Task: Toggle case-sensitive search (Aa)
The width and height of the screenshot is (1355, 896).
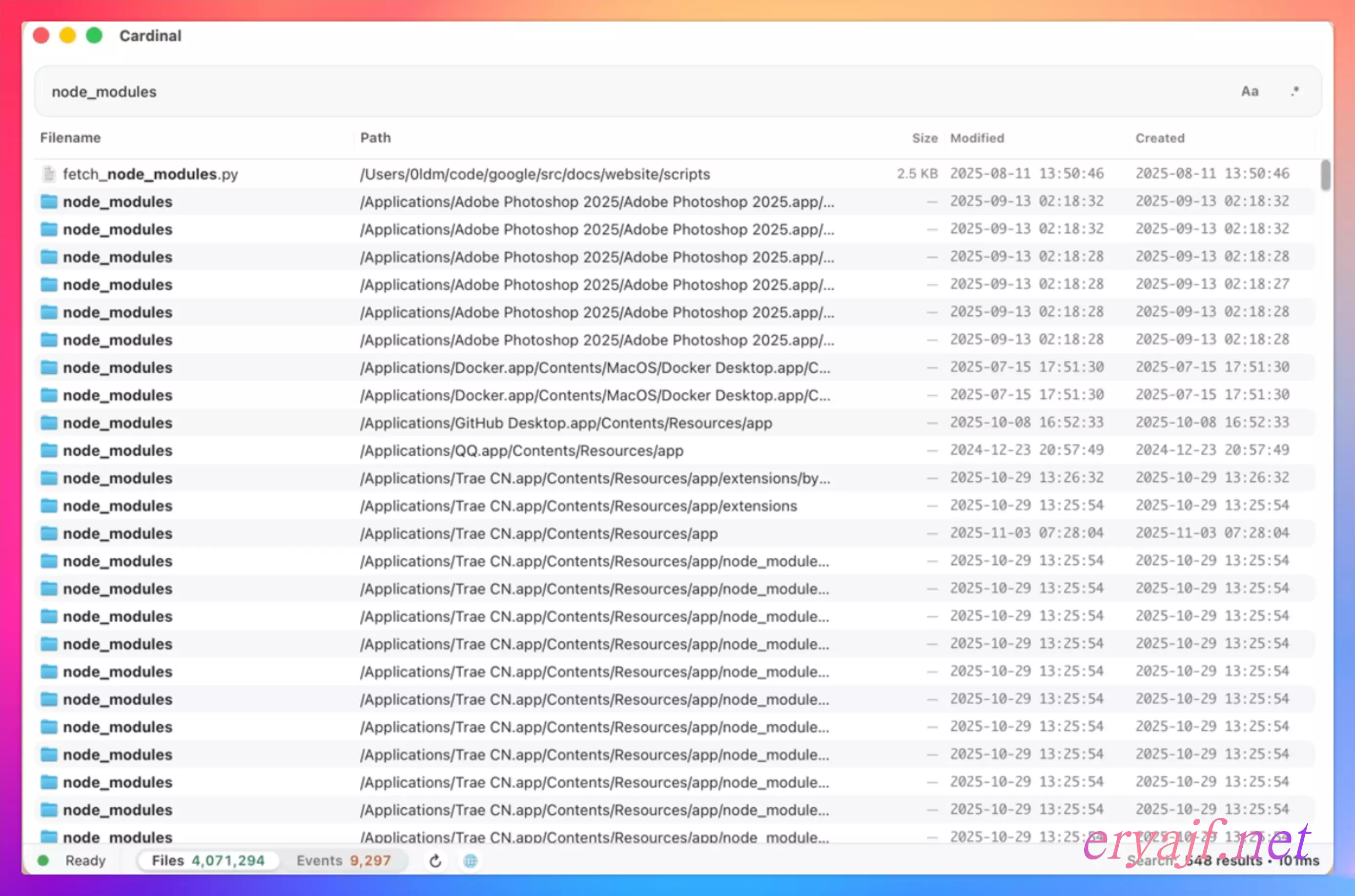Action: pyautogui.click(x=1249, y=91)
